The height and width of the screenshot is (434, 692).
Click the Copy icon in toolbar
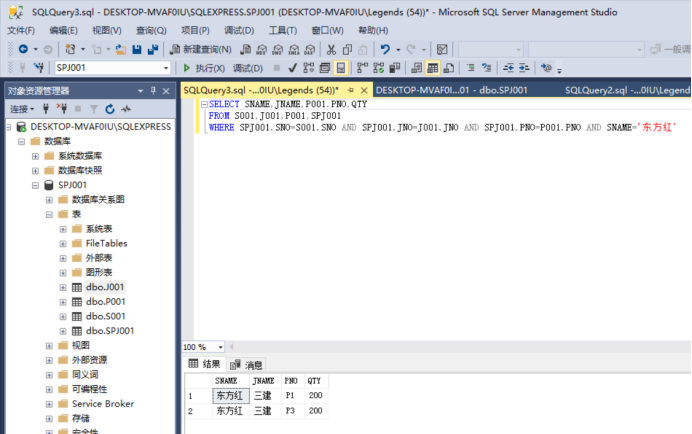(x=347, y=49)
